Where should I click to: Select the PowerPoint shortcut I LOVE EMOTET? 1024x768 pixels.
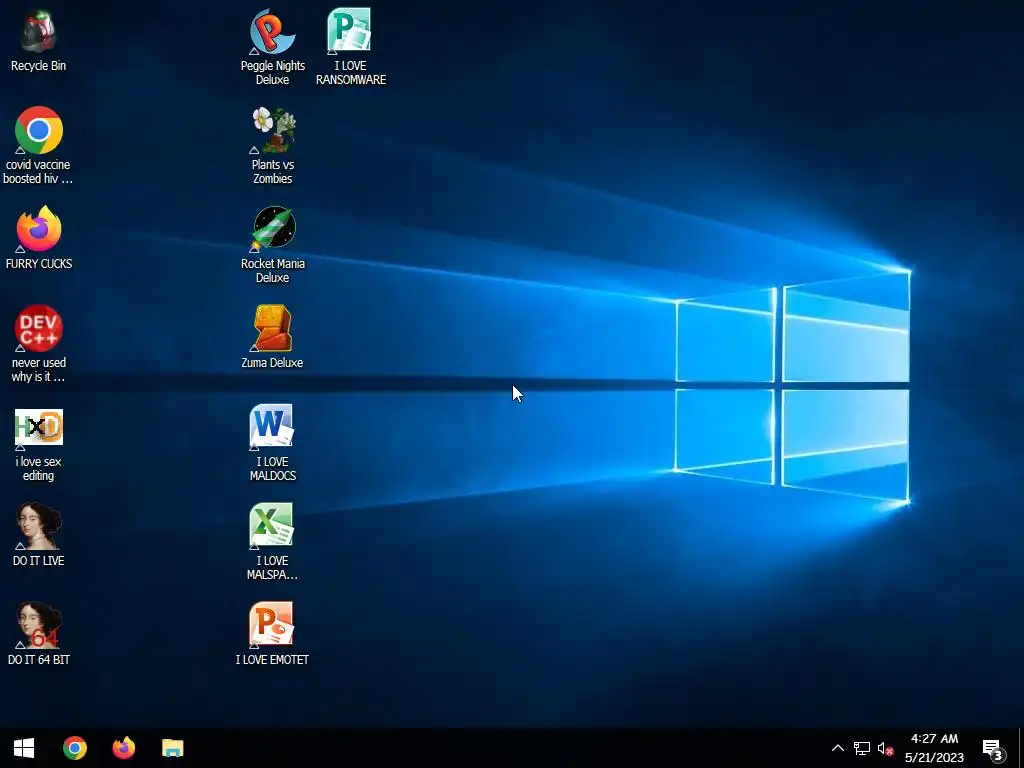pyautogui.click(x=272, y=633)
